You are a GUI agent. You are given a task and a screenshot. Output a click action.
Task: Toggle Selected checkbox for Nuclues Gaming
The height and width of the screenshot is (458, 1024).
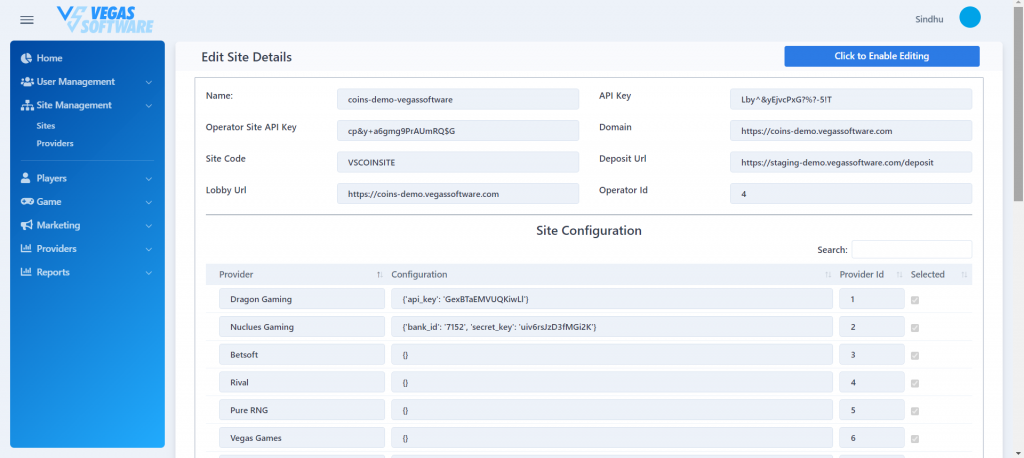coord(915,328)
